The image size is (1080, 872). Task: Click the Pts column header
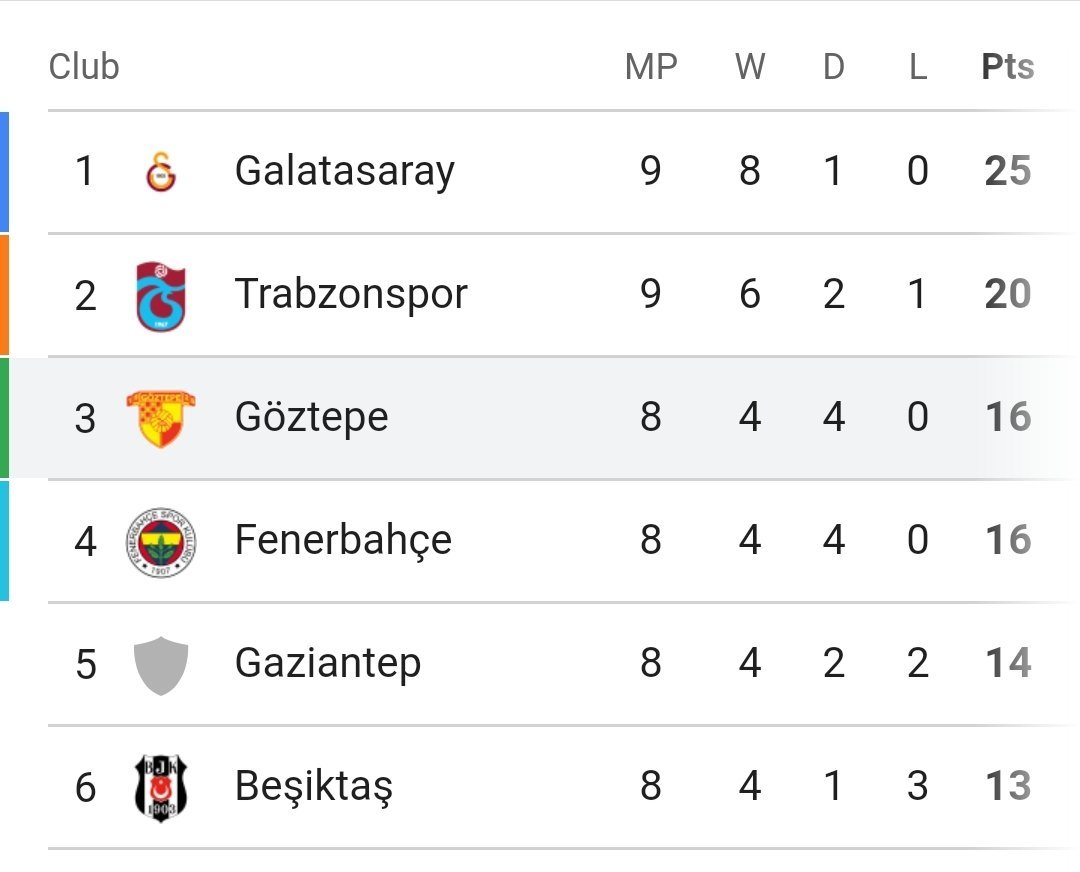click(x=1007, y=67)
